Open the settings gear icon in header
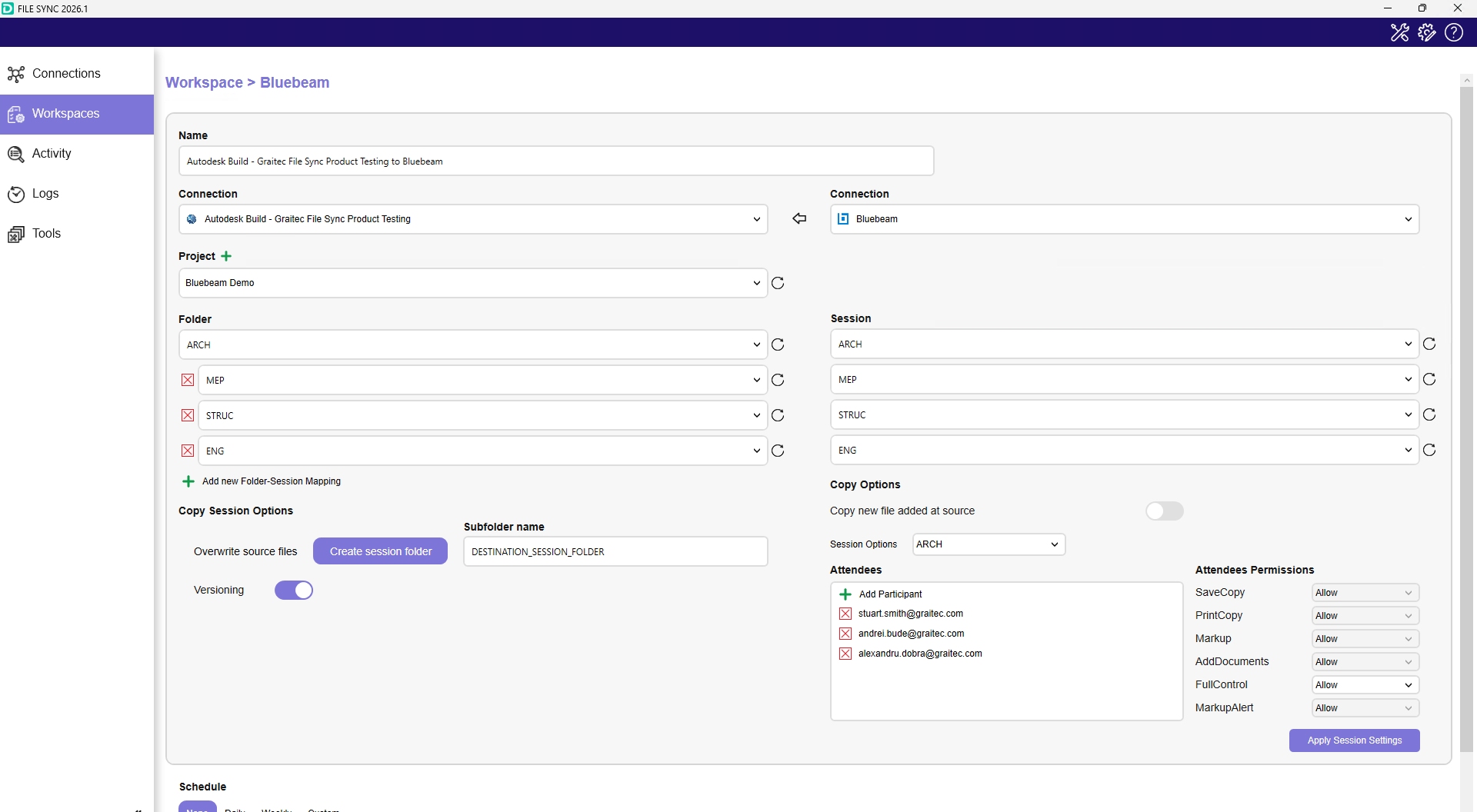 pyautogui.click(x=1426, y=32)
